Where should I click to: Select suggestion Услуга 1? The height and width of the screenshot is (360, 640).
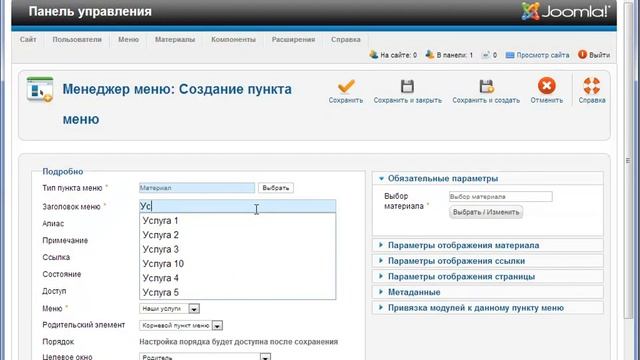pyautogui.click(x=238, y=220)
